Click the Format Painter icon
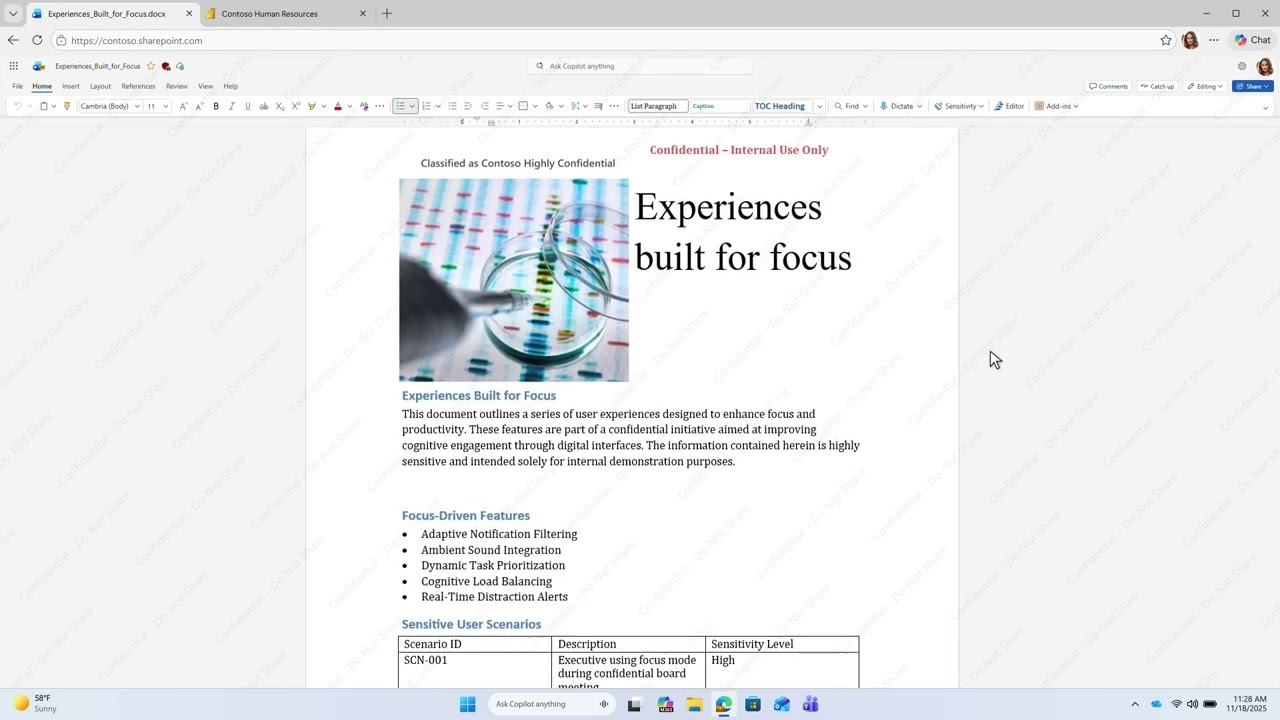 (67, 106)
